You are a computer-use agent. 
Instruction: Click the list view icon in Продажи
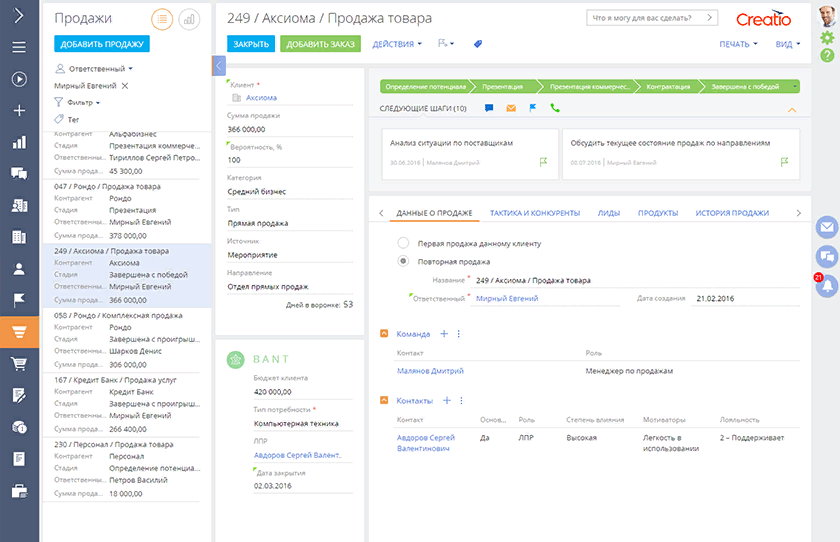click(162, 19)
